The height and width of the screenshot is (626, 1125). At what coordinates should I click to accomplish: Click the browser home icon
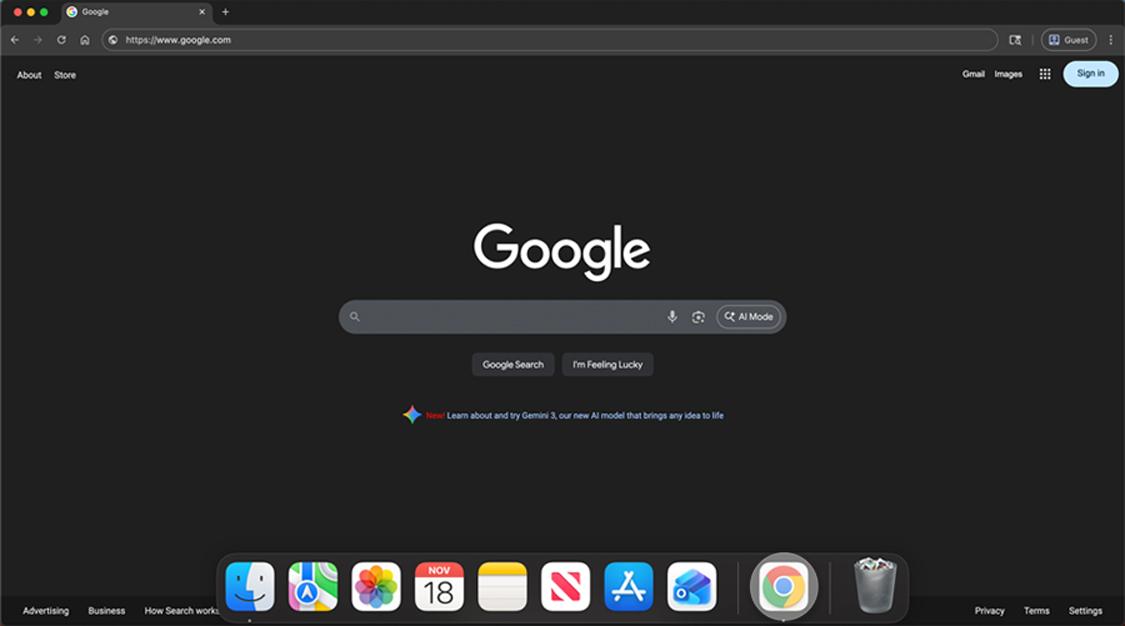click(85, 40)
